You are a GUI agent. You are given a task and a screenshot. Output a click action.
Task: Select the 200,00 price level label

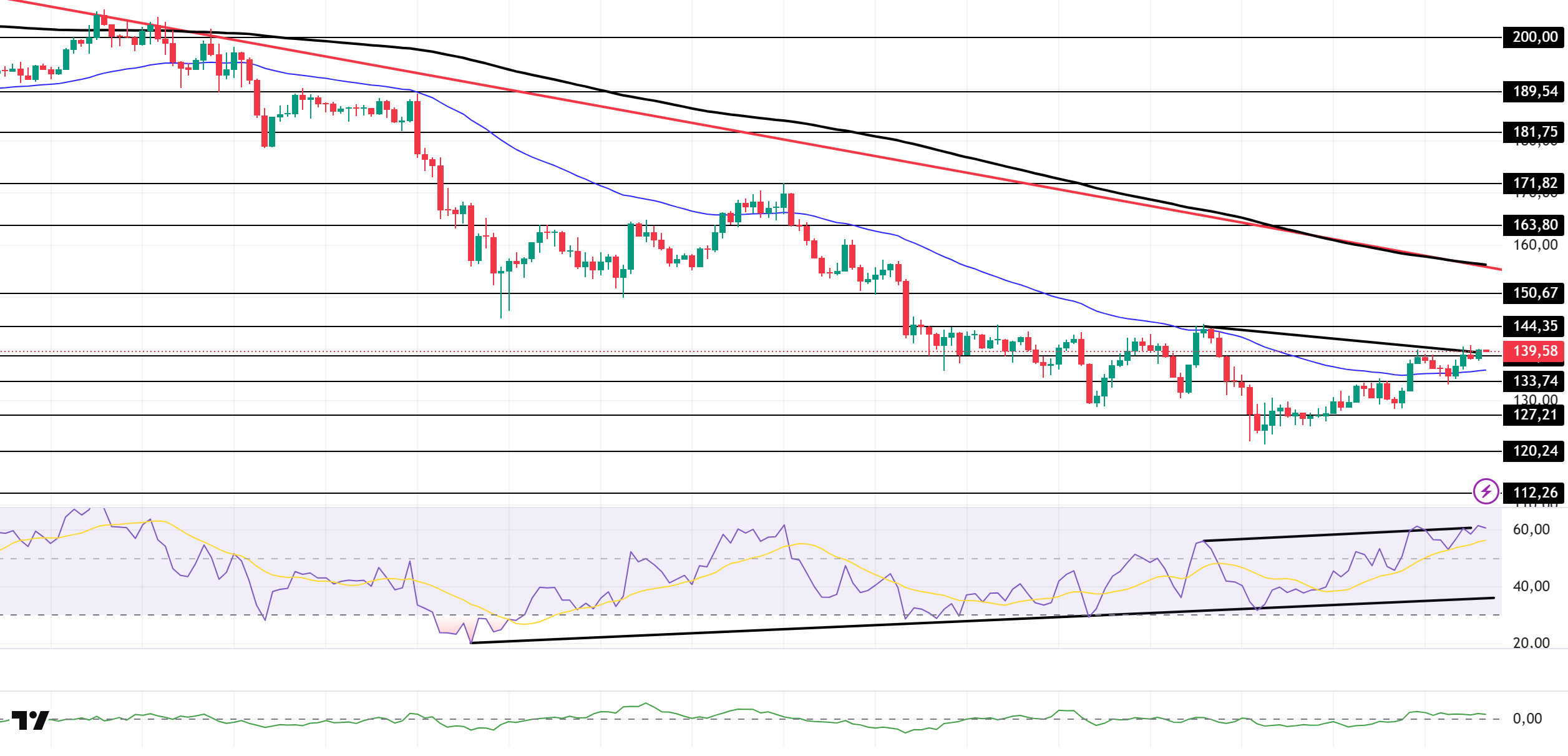[1534, 37]
